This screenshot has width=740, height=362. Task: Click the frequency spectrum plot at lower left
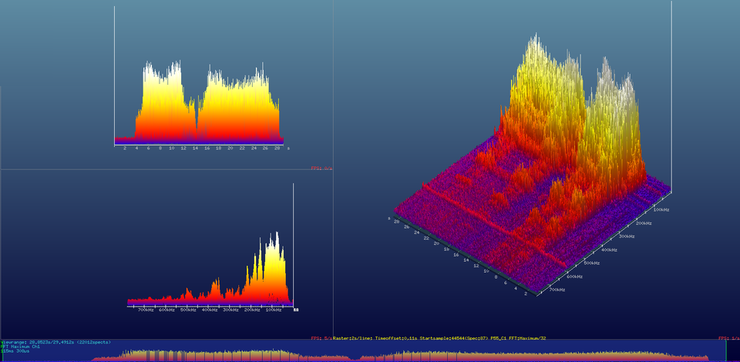pos(210,269)
